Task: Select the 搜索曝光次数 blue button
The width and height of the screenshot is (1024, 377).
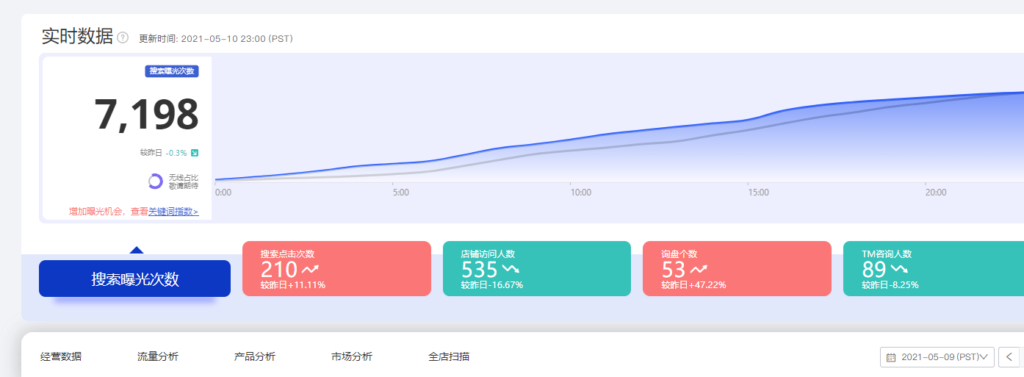Action: pyautogui.click(x=135, y=278)
